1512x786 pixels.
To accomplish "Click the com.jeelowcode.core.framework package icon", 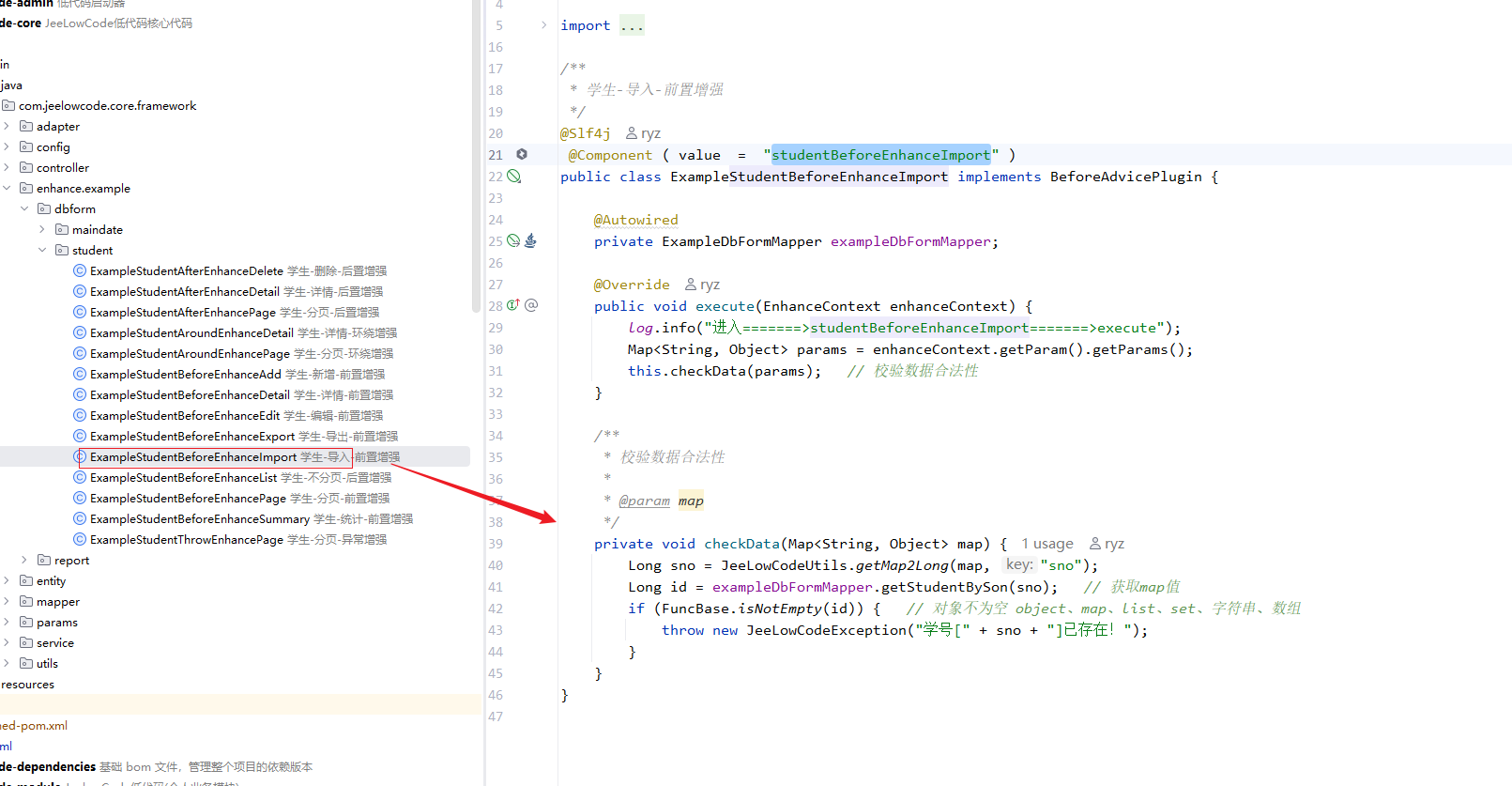I will [x=8, y=105].
